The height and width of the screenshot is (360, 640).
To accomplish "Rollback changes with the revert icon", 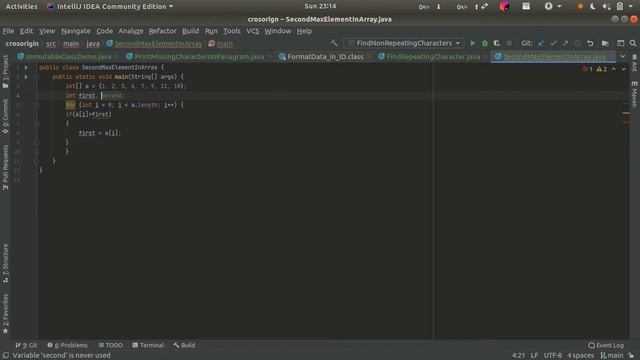I will pos(590,43).
